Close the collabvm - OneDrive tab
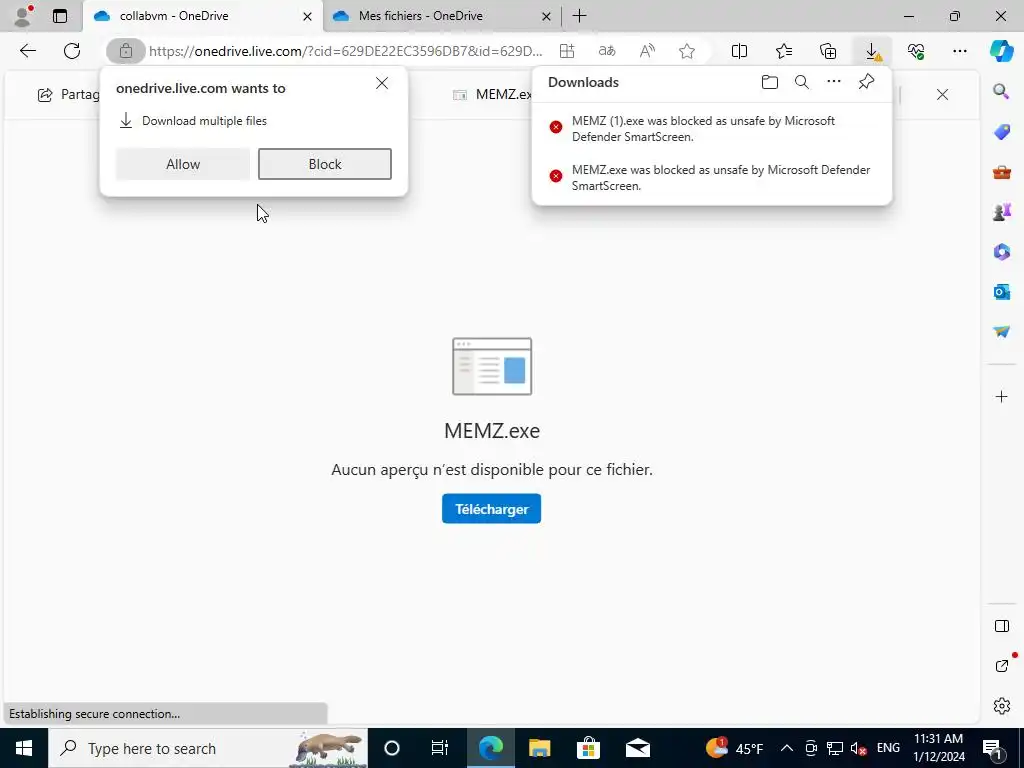 pyautogui.click(x=308, y=16)
